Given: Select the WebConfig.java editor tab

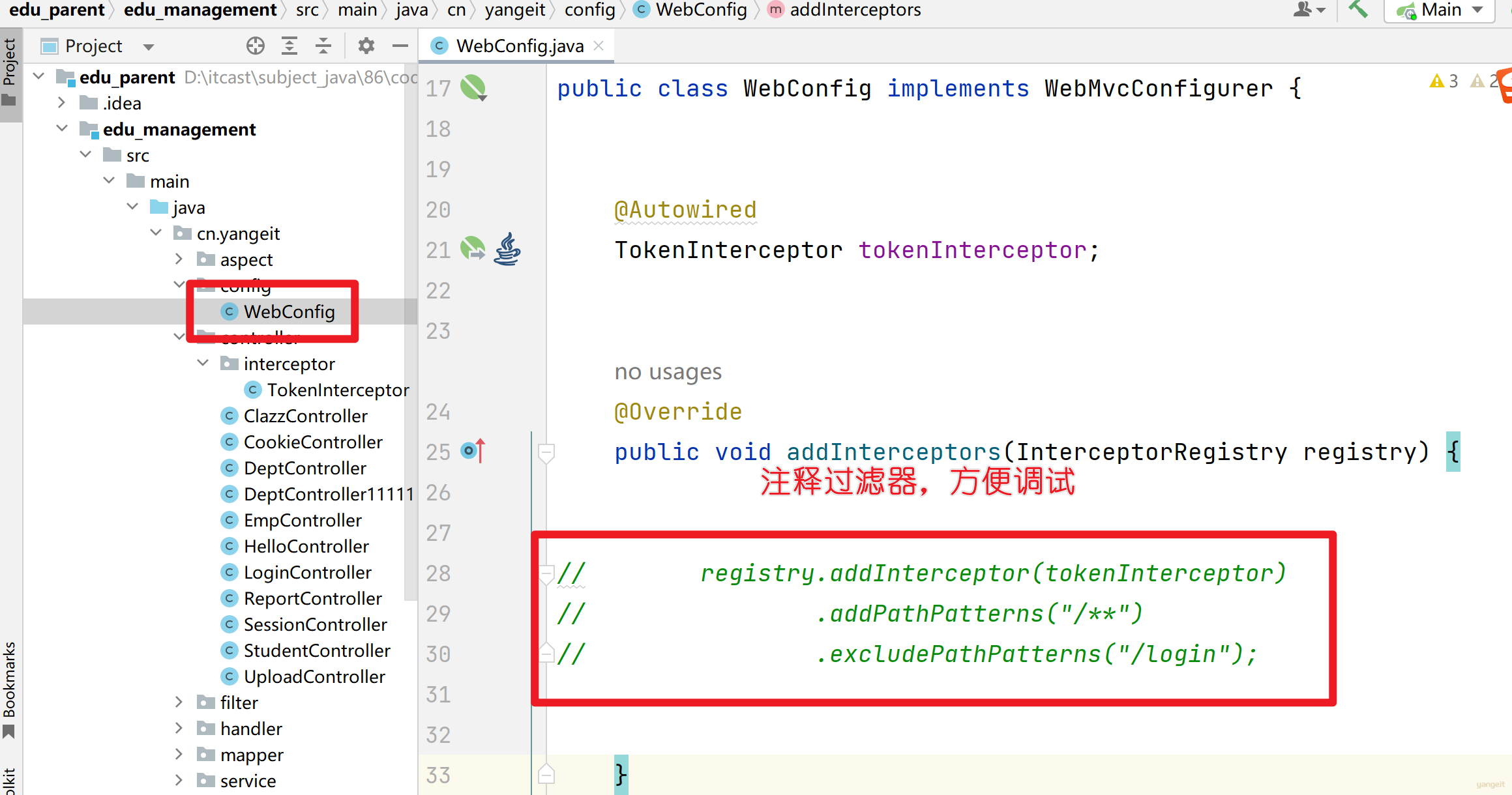Looking at the screenshot, I should point(516,46).
